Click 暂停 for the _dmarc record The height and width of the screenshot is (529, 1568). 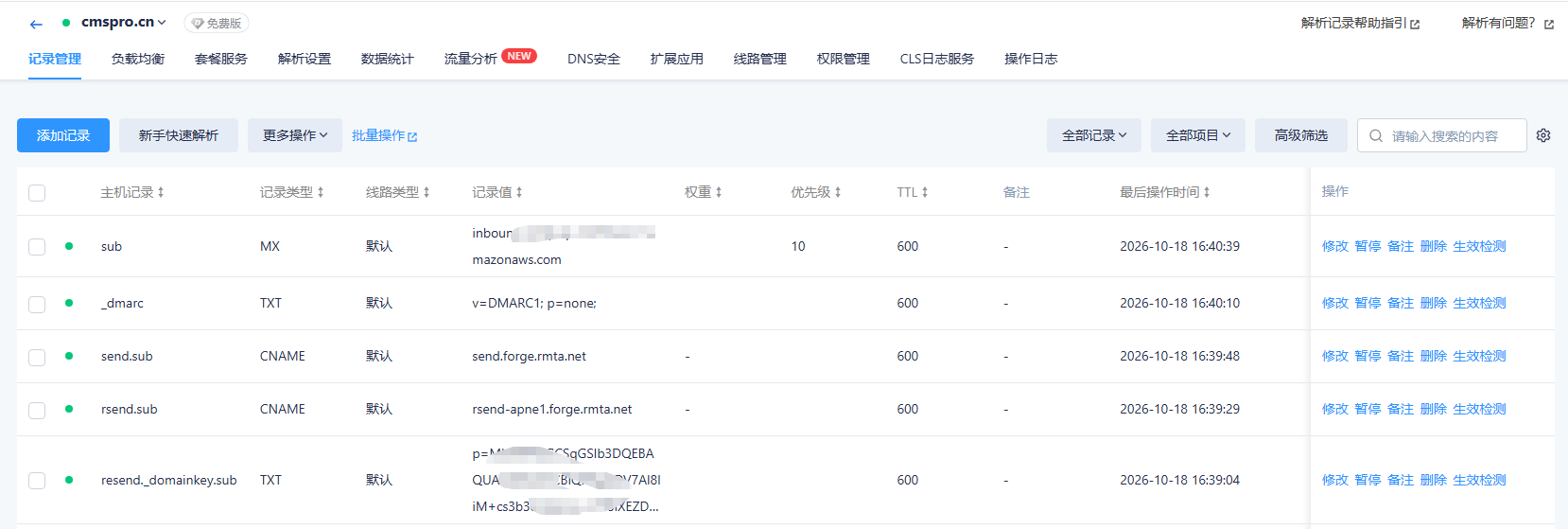(1368, 303)
